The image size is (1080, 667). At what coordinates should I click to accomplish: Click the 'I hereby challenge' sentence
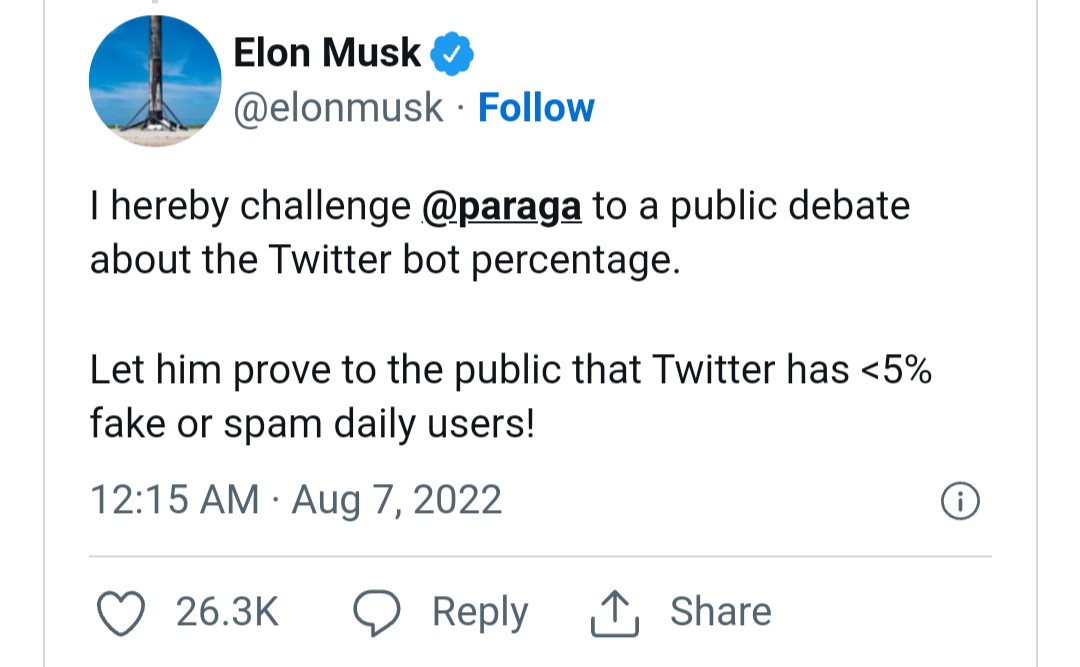pyautogui.click(x=250, y=207)
